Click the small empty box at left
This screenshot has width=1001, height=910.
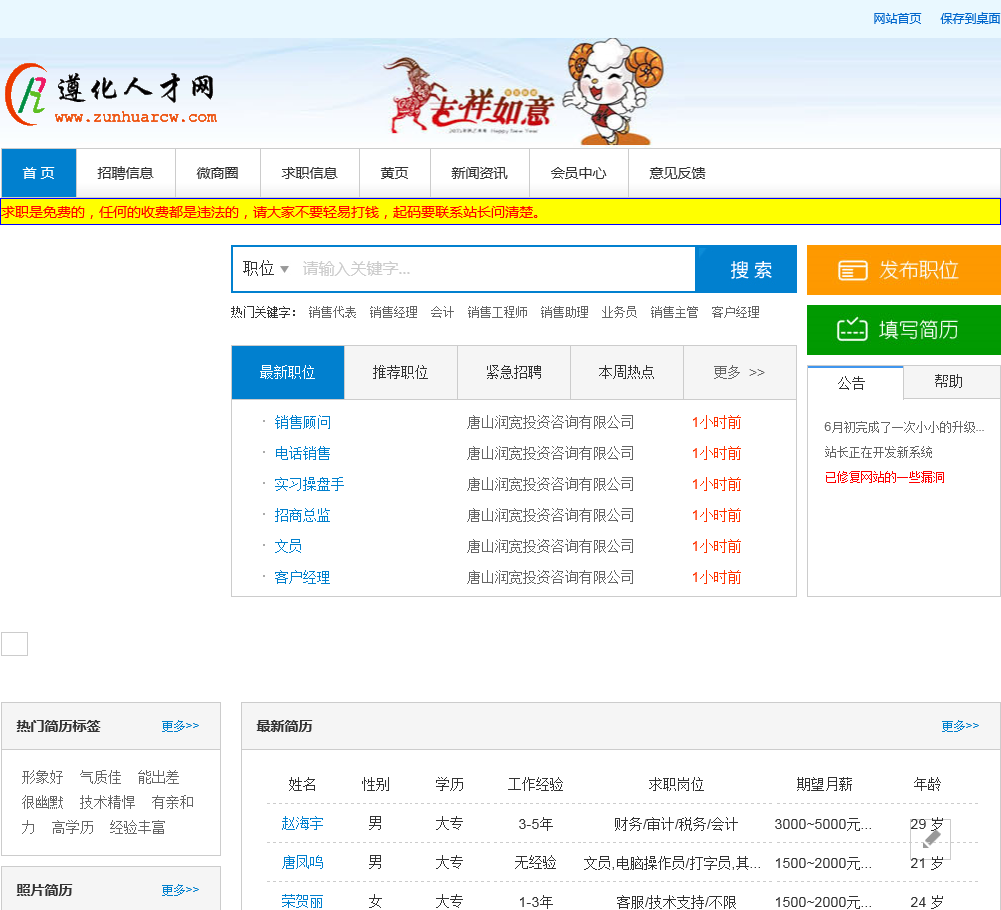click(15, 644)
